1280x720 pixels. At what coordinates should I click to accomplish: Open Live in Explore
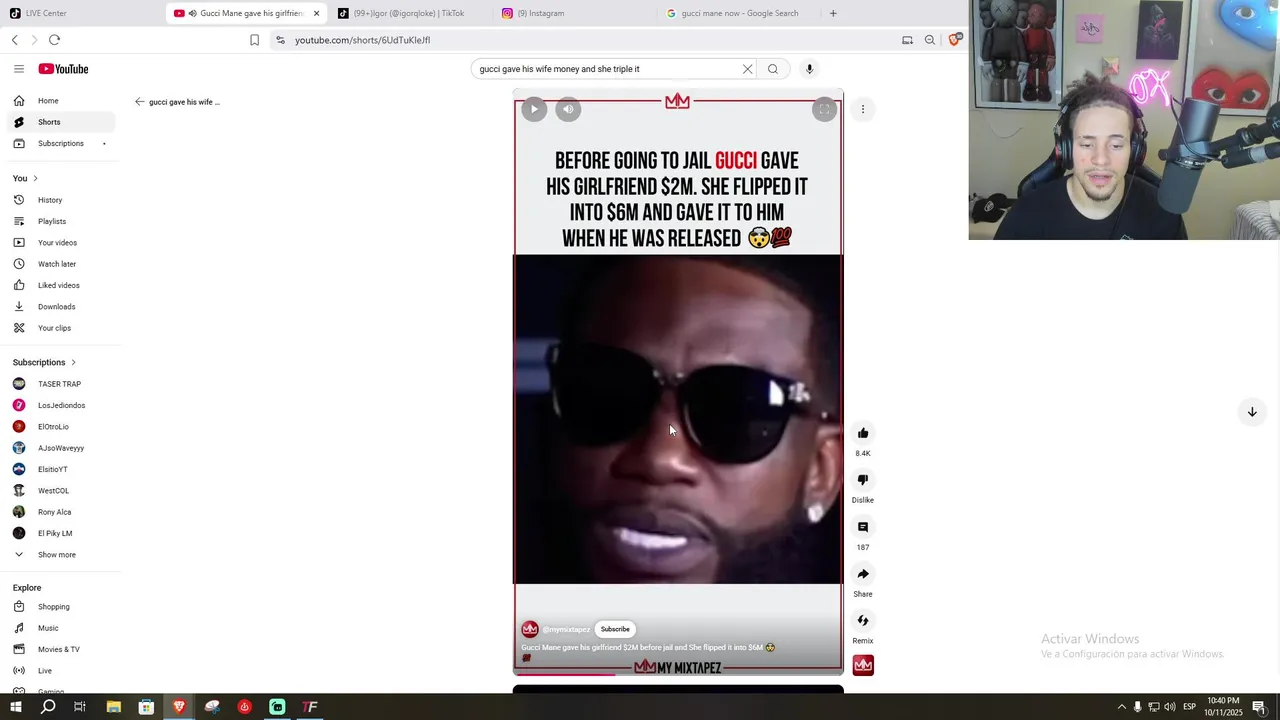(61, 671)
